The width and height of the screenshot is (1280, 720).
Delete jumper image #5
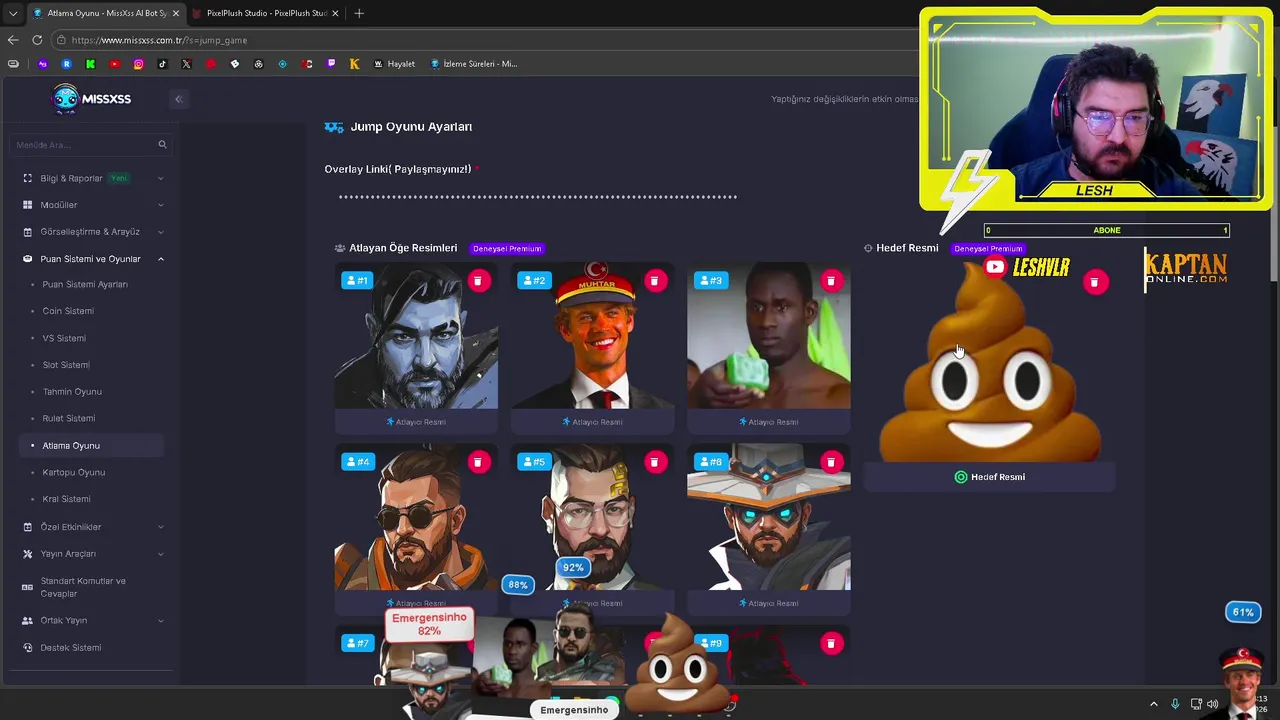point(654,462)
